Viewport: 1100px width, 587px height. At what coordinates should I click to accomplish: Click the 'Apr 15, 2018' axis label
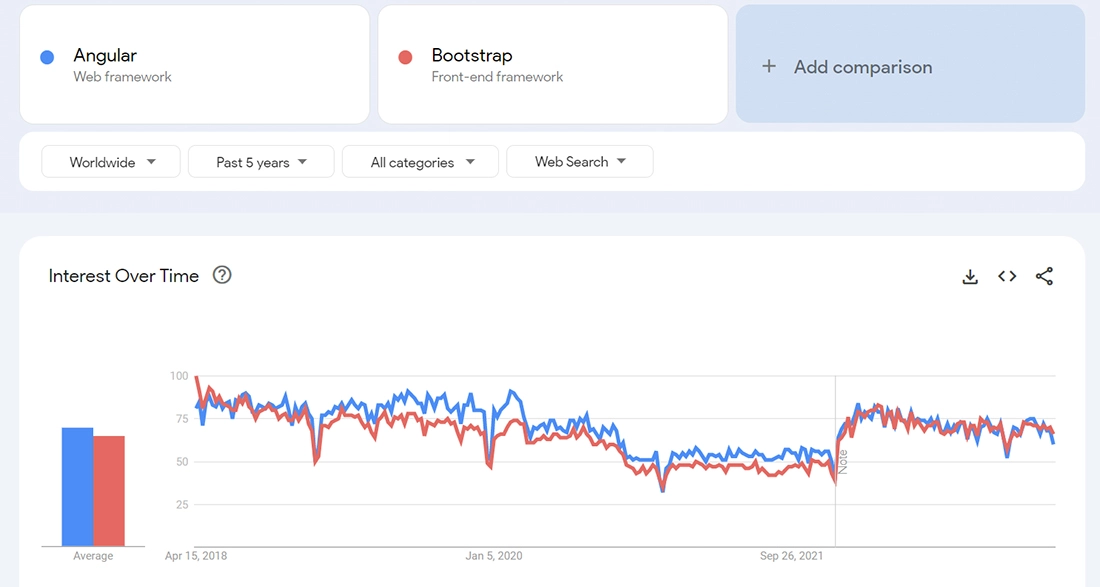click(x=196, y=556)
